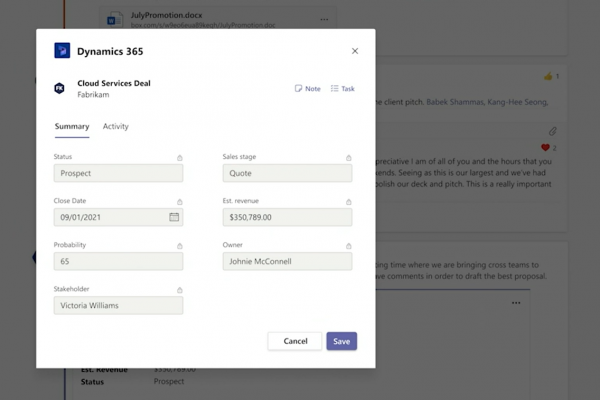Close the Dynamics 365 dialog

pyautogui.click(x=355, y=51)
